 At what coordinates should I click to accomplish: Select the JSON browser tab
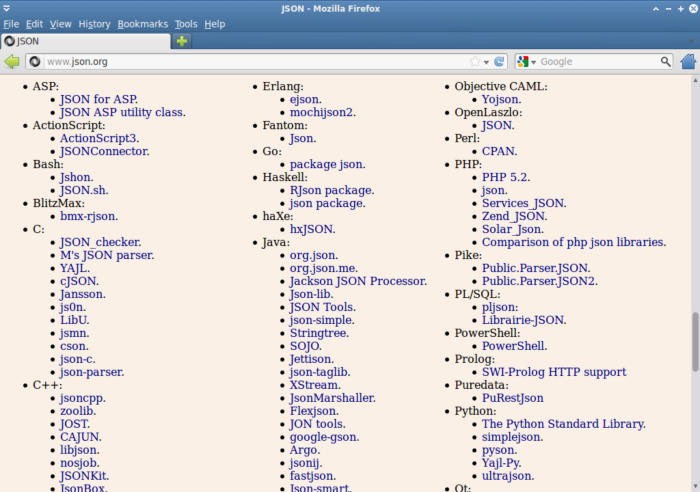(x=86, y=41)
